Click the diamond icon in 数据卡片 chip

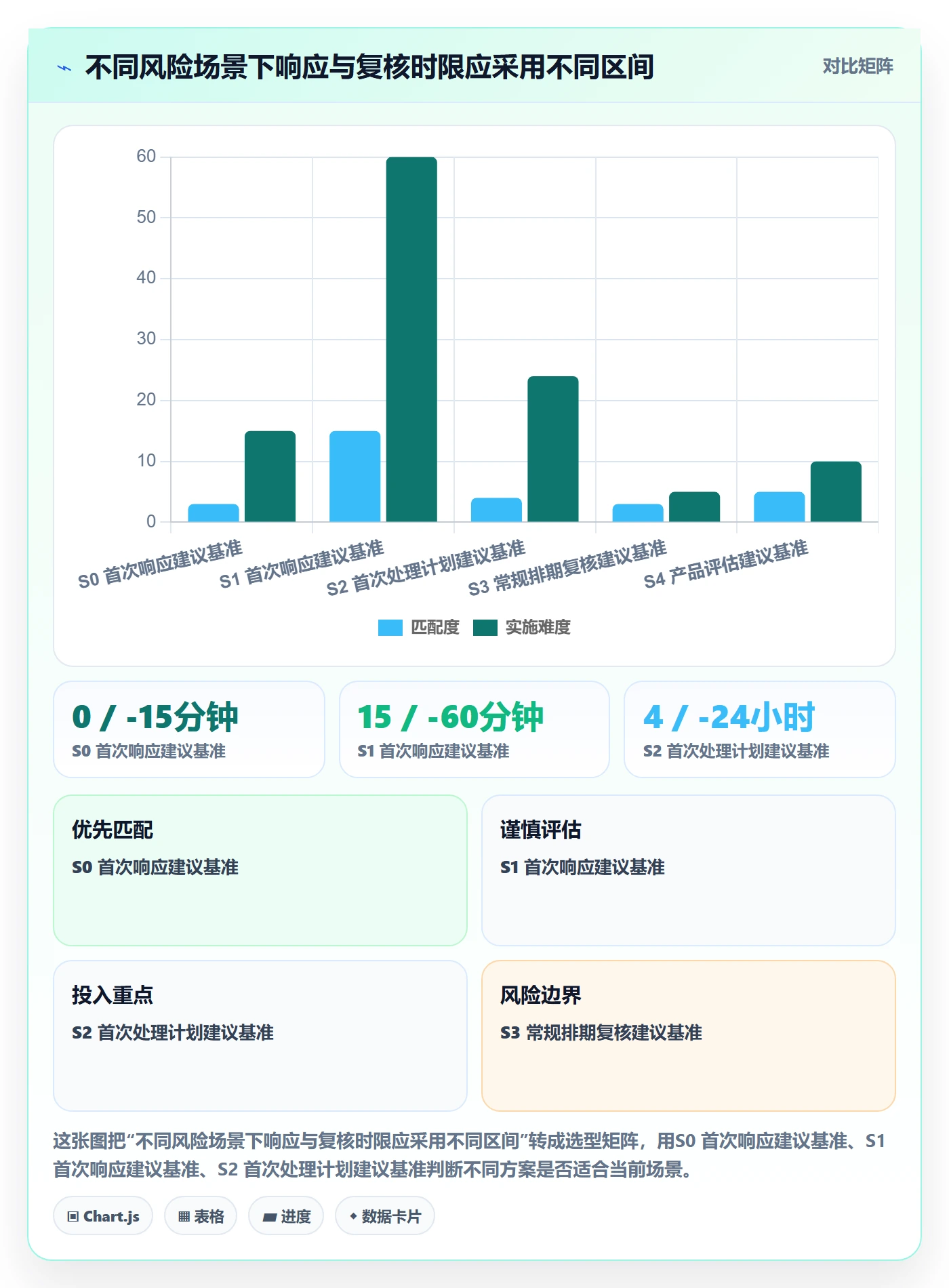coord(353,1217)
